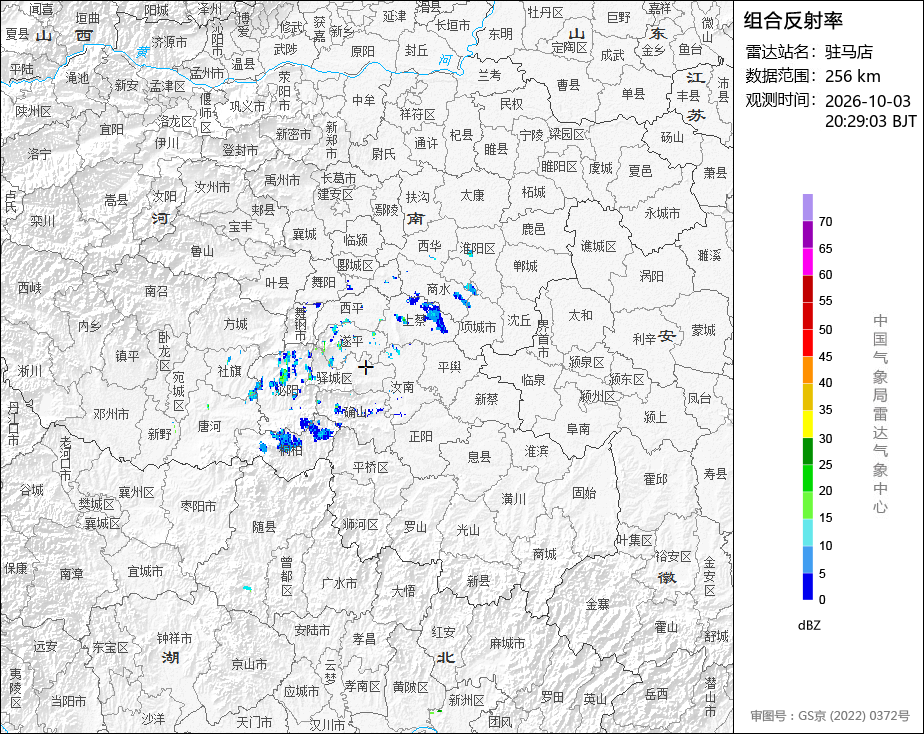This screenshot has height=734, width=924.
Task: Click the dark blue 0-5 dBZ legend swatch
Action: (807, 587)
